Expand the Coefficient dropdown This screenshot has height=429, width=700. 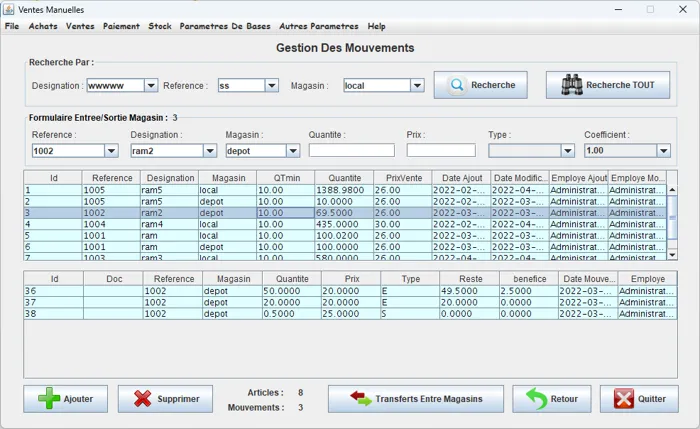coord(663,151)
